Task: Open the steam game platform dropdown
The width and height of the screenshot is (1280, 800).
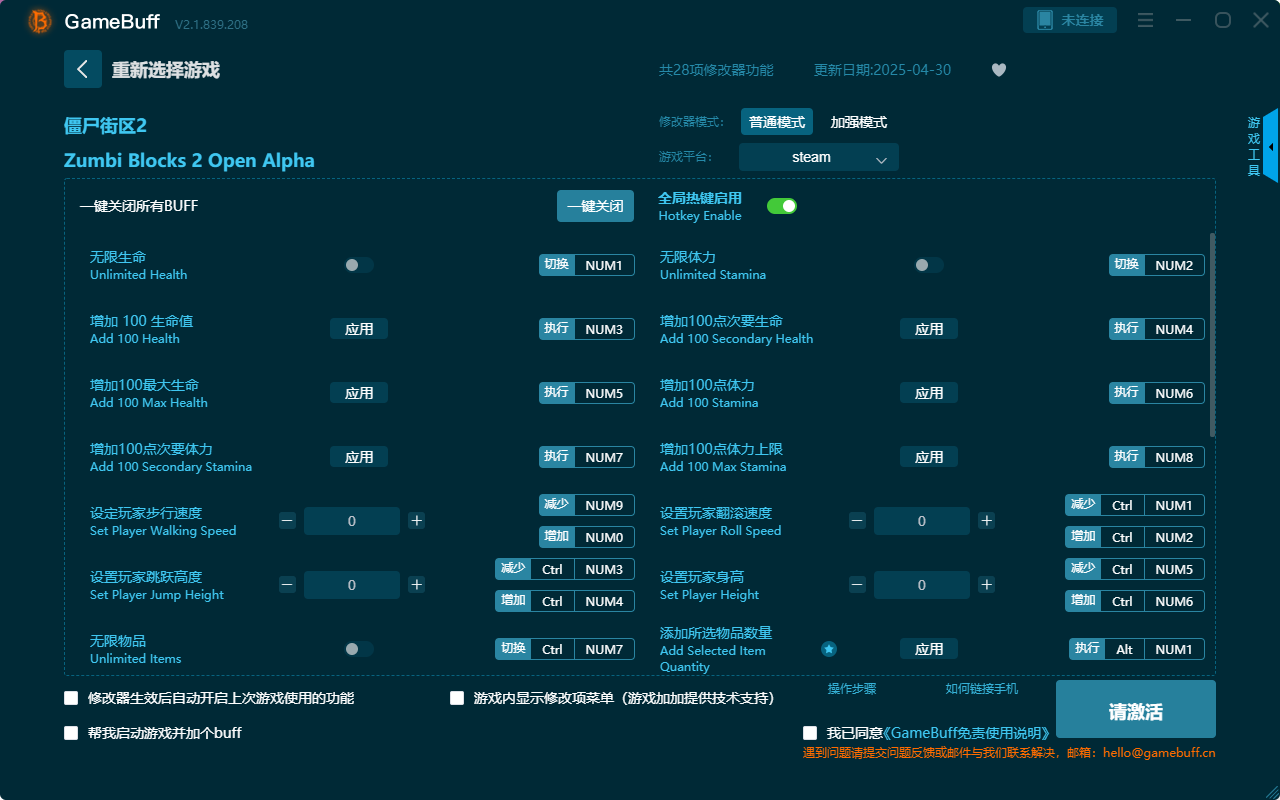Action: coord(818,157)
